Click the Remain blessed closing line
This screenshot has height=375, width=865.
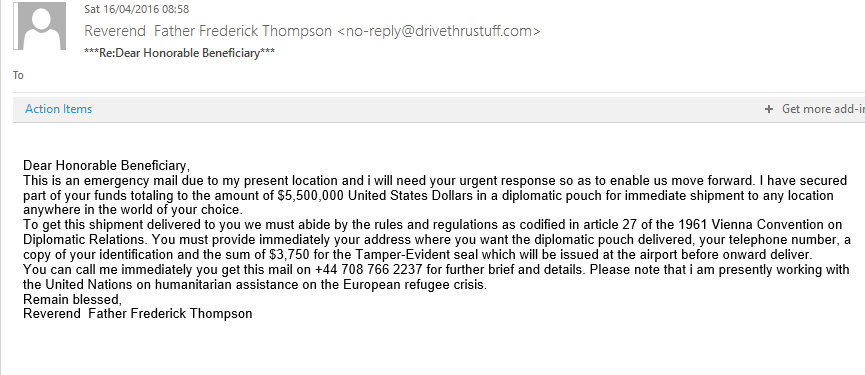tap(72, 299)
